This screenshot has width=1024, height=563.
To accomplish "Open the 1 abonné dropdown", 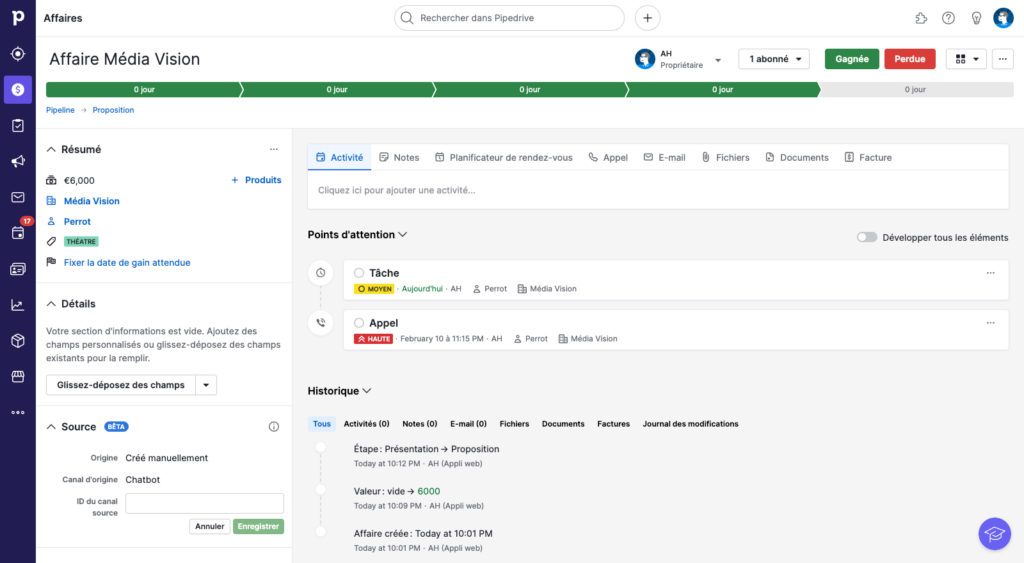I will 774,59.
